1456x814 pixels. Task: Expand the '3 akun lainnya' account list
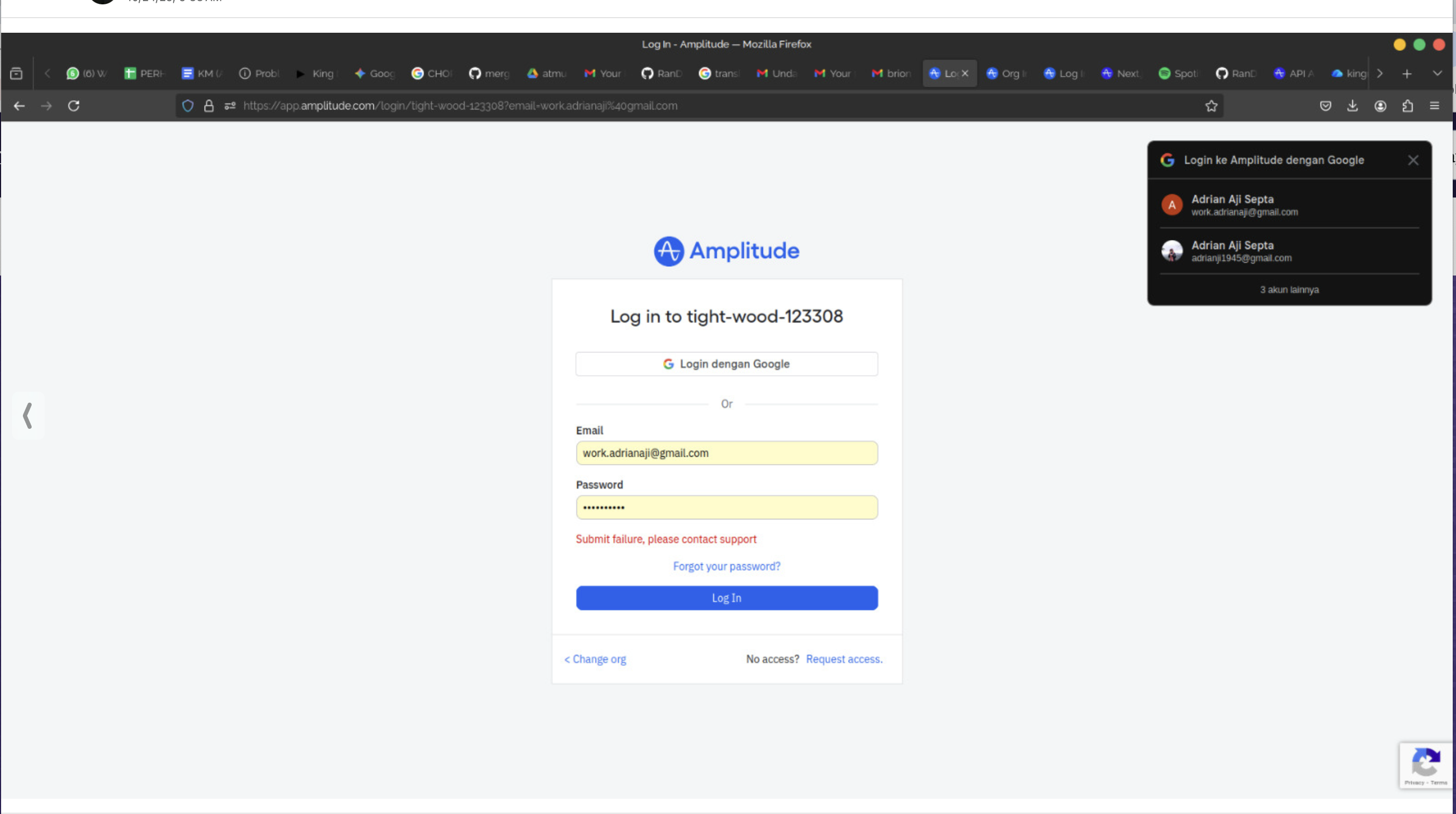pyautogui.click(x=1288, y=290)
